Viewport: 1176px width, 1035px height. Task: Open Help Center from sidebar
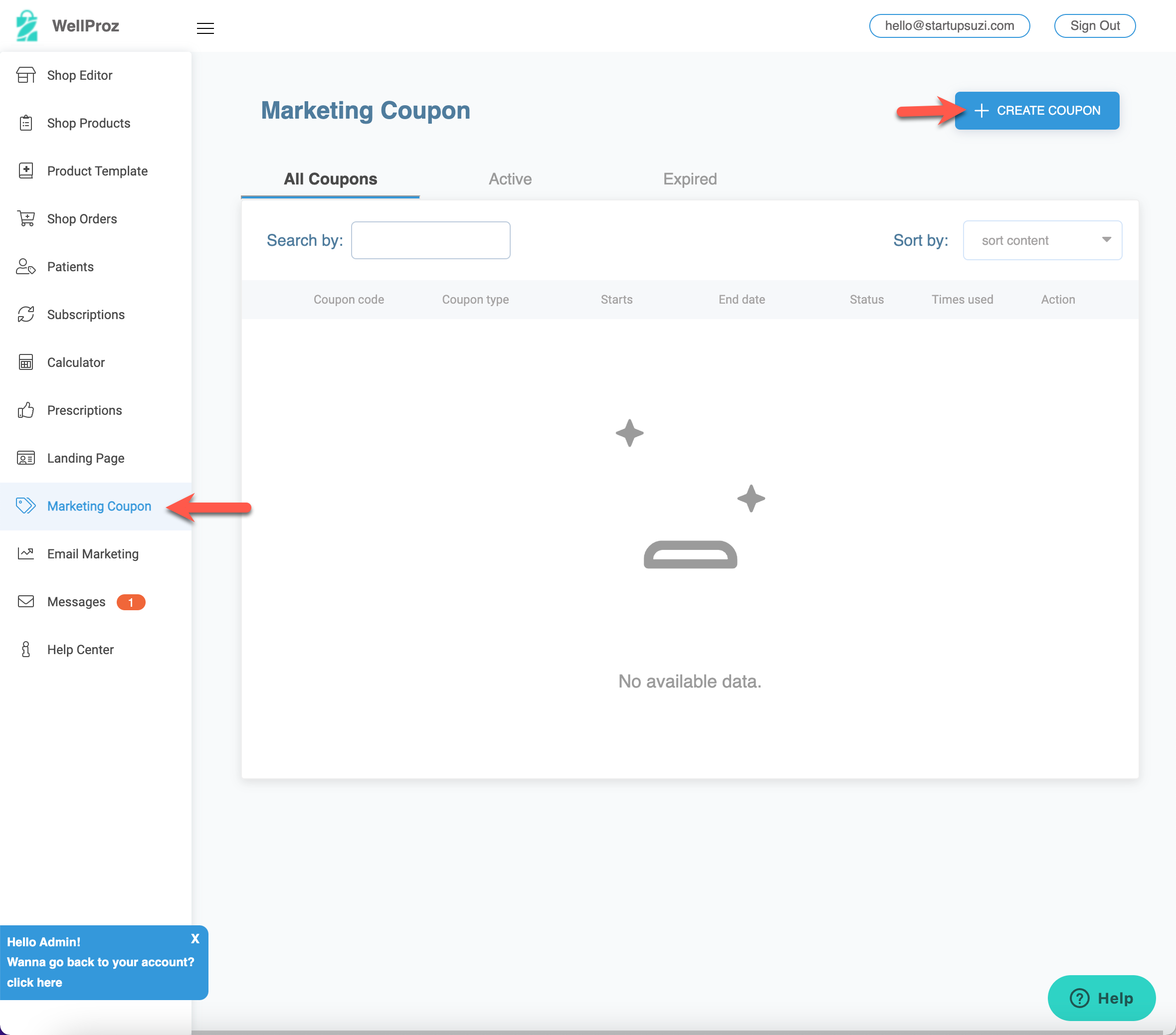click(x=81, y=649)
